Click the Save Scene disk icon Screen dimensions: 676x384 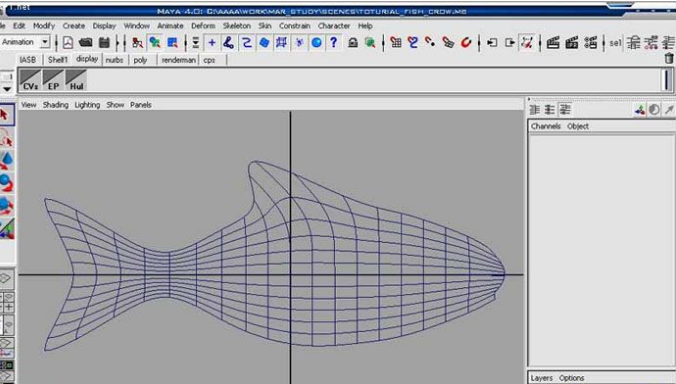(104, 42)
